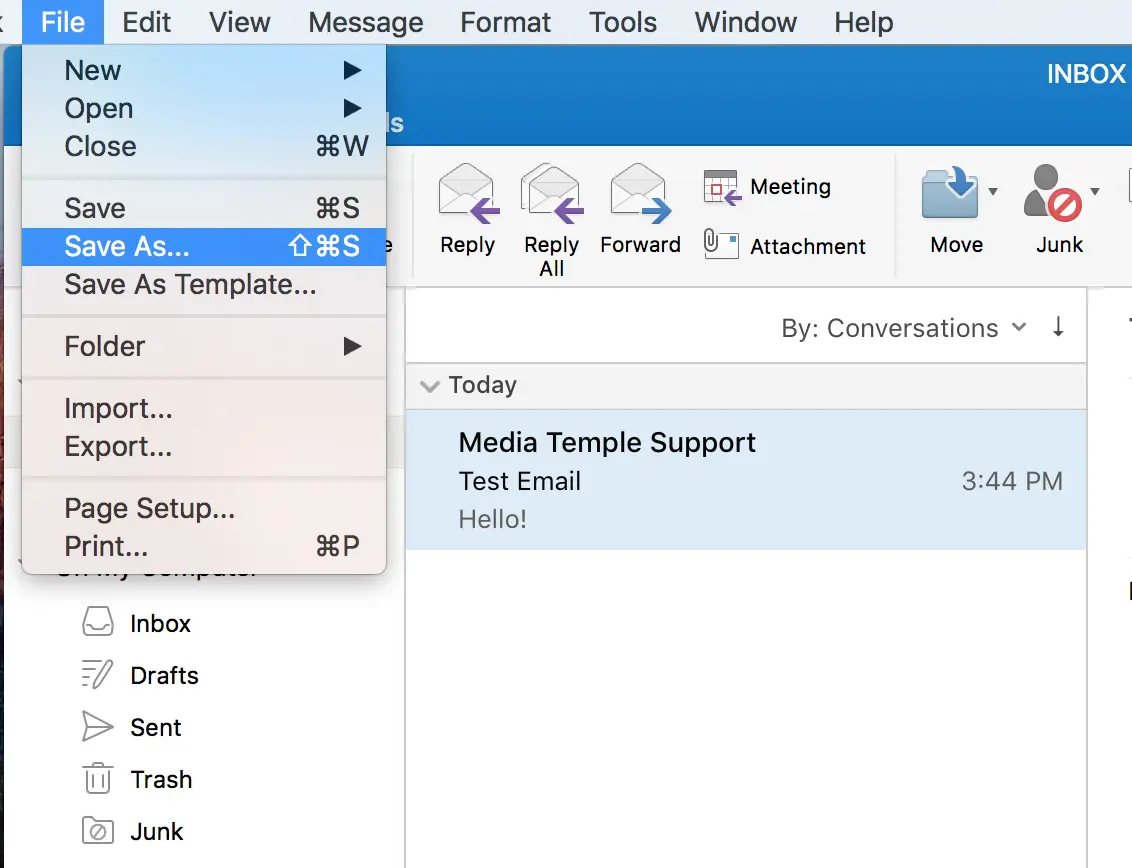Mark message as Junk
Viewport: 1132px width, 868px height.
1053,194
